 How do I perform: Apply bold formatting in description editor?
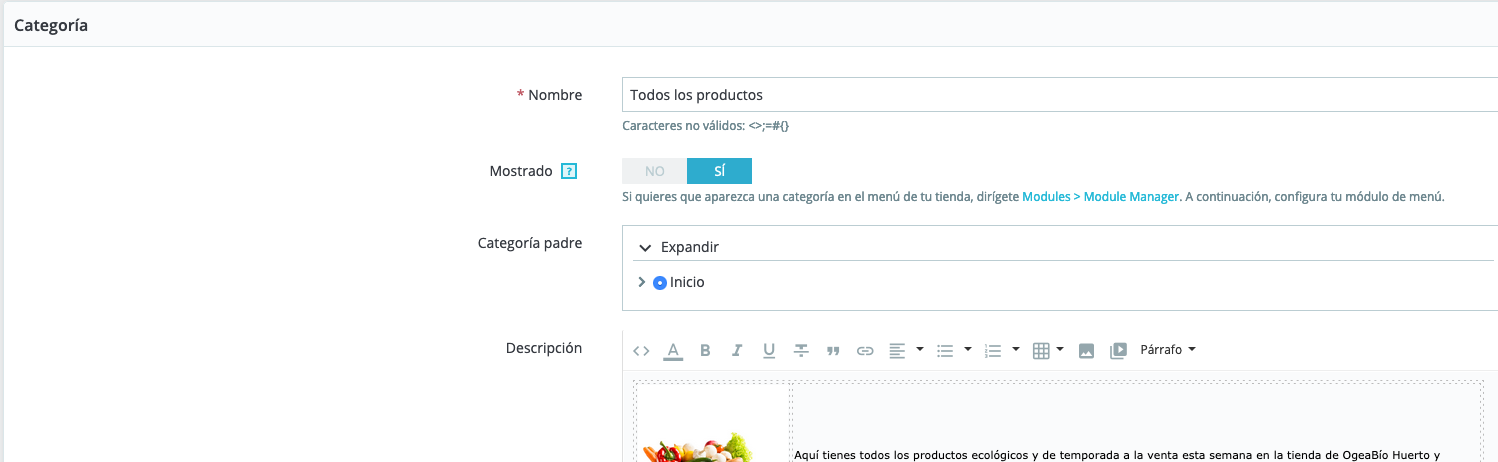click(705, 351)
